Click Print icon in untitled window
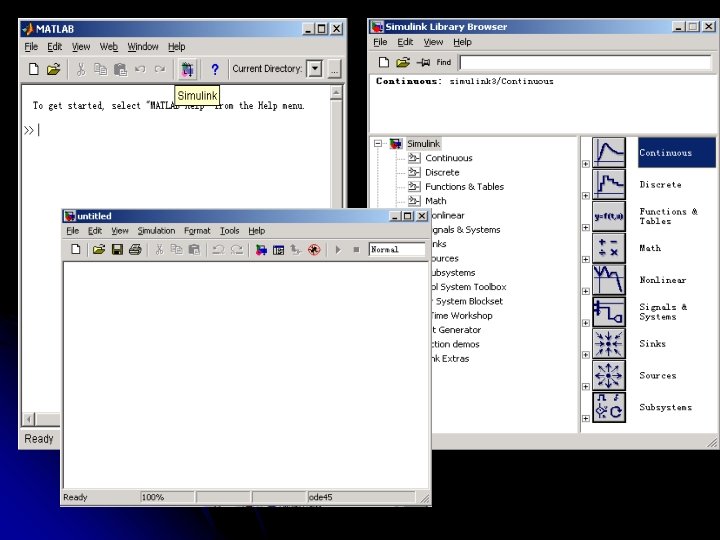 point(135,249)
